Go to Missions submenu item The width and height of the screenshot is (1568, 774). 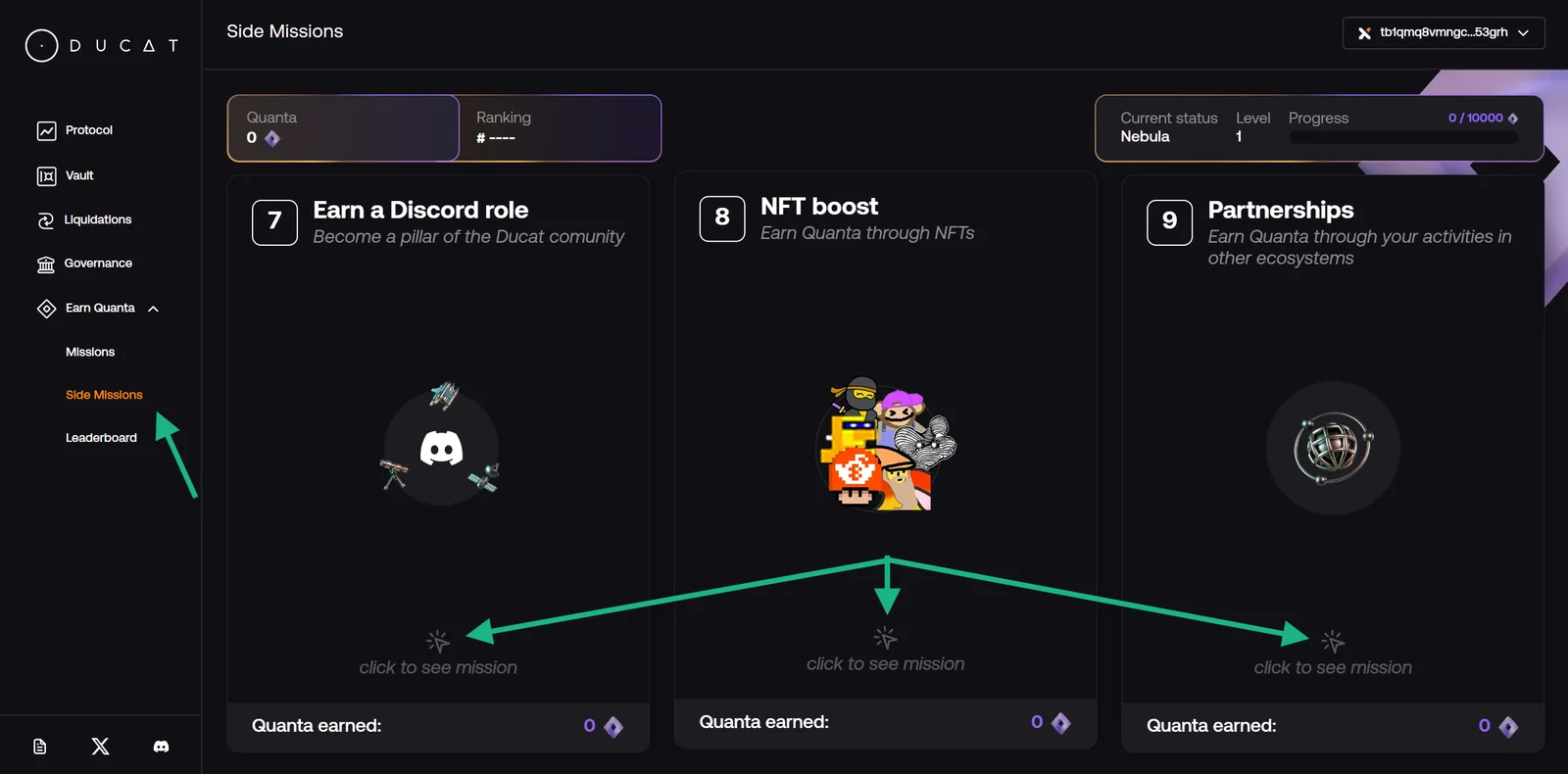tap(90, 352)
